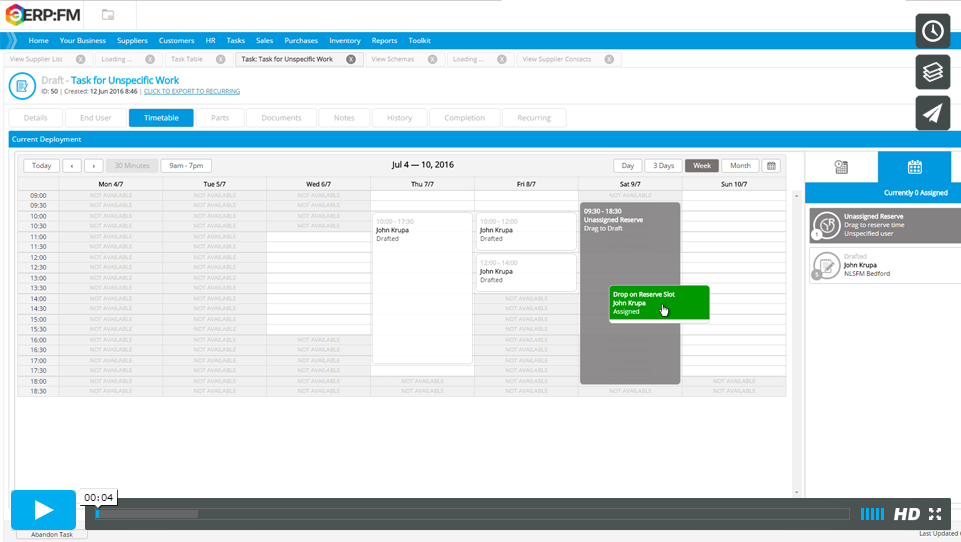Switch to the clock-calendar side panel icon

[841, 167]
